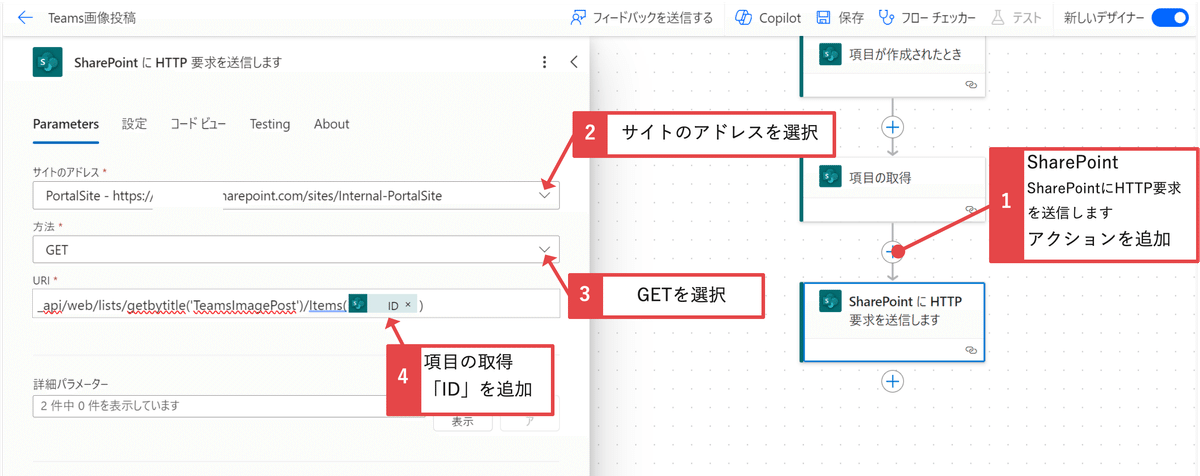Screen dimensions: 1200x476
Task: Switch to the Testing tab
Action: [x=270, y=124]
